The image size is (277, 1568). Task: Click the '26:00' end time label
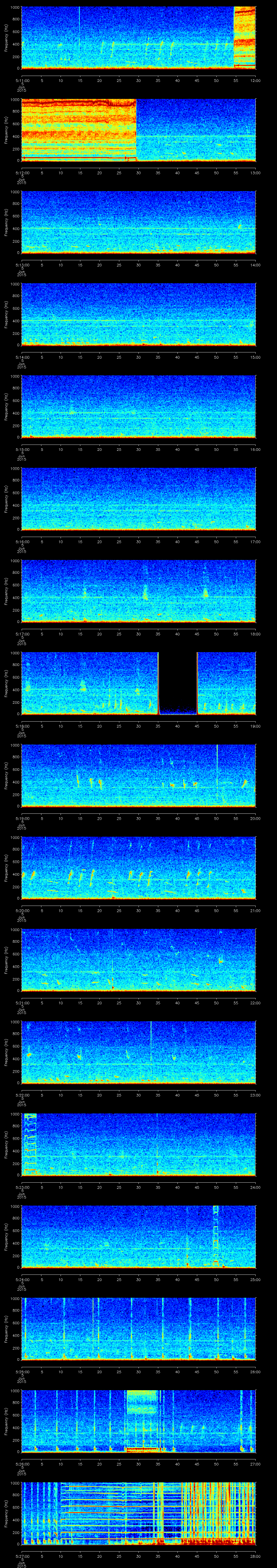pyautogui.click(x=255, y=1371)
